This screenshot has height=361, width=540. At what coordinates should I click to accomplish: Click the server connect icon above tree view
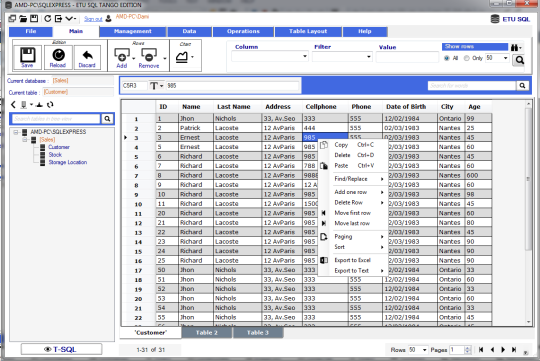pyautogui.click(x=23, y=104)
